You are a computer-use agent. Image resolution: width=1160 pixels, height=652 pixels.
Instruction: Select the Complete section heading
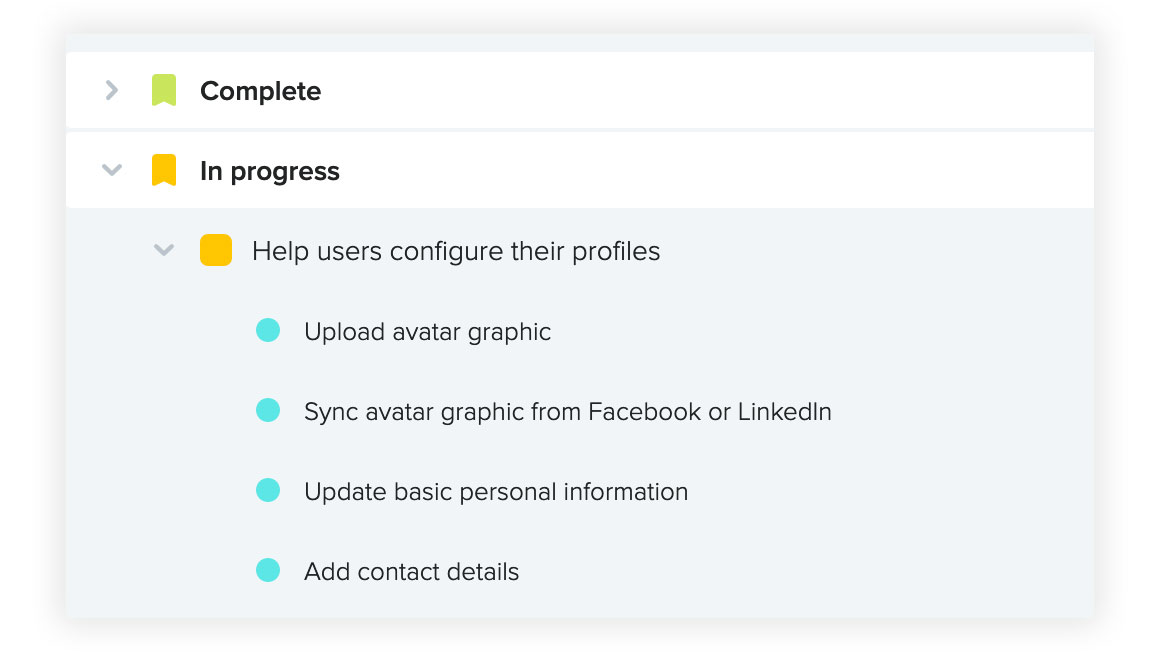pos(260,91)
